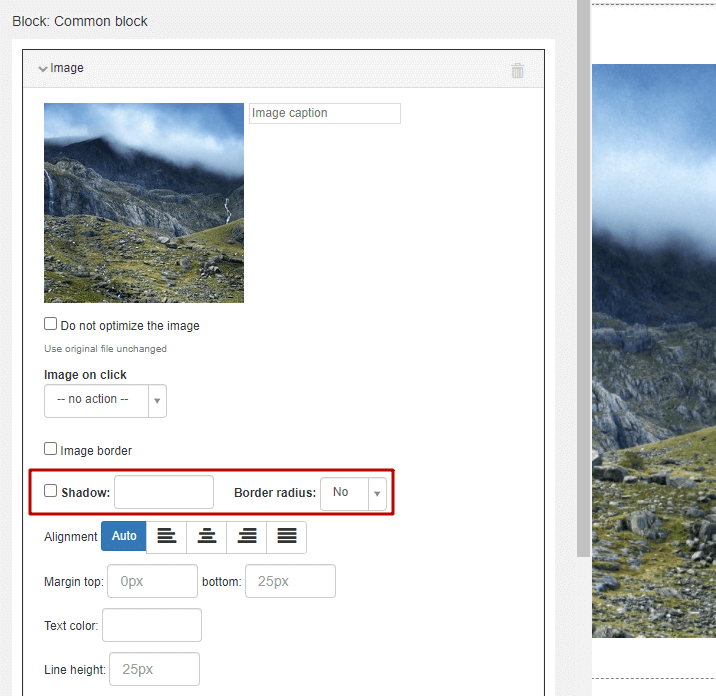The height and width of the screenshot is (696, 716).
Task: Align content right
Action: click(x=247, y=537)
